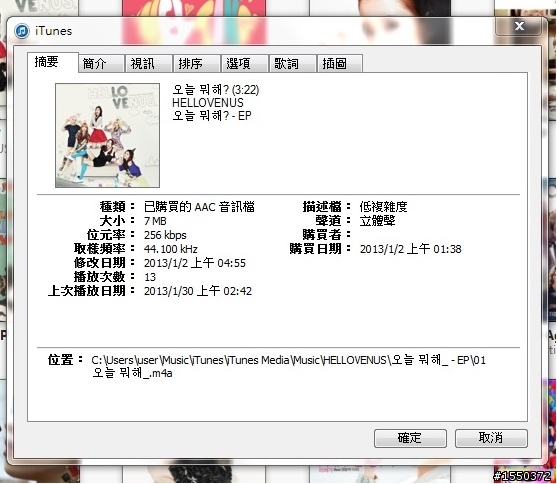Image resolution: width=557 pixels, height=484 pixels.
Task: Click the song title 오늘 뭐해? (3:22)
Action: click(x=216, y=90)
